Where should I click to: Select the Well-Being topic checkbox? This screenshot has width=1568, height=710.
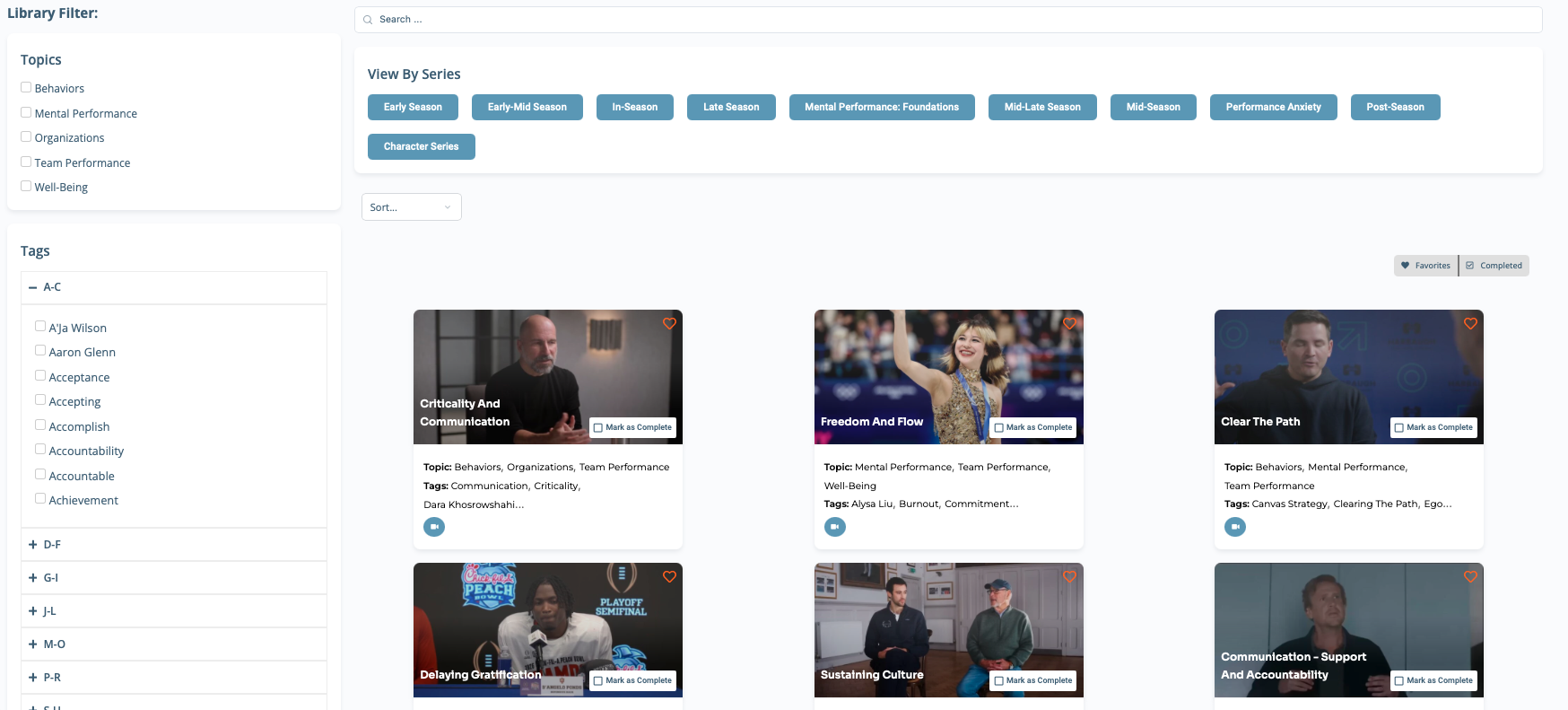[x=26, y=186]
